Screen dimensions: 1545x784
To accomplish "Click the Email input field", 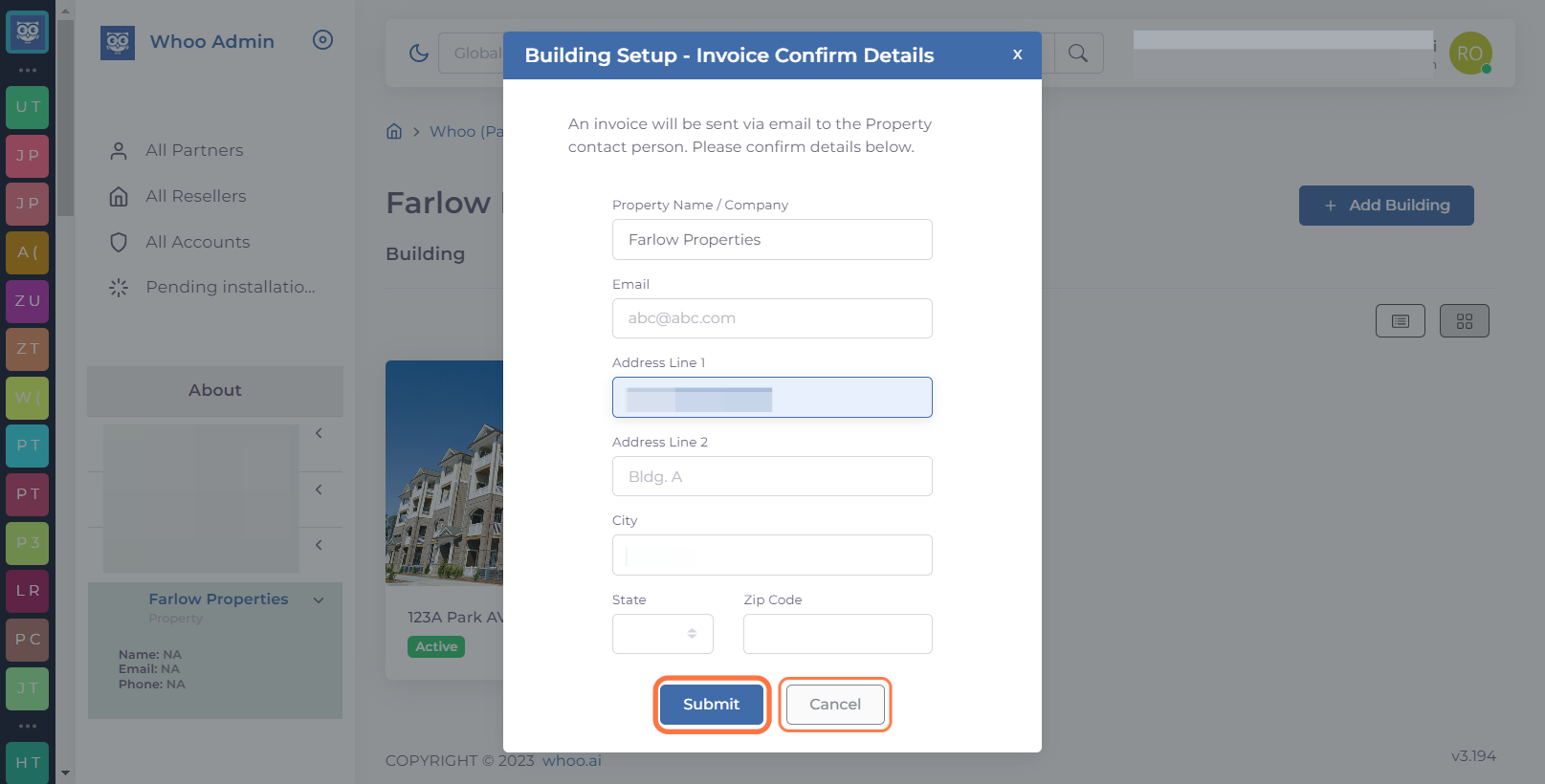I will tap(772, 318).
